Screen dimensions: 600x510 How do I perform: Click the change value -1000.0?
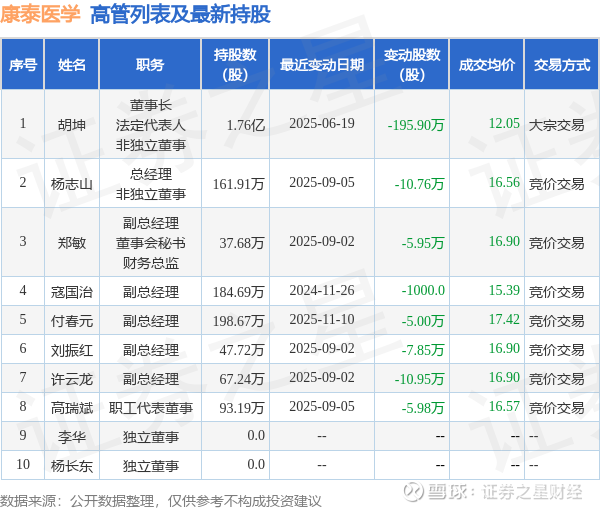423,290
